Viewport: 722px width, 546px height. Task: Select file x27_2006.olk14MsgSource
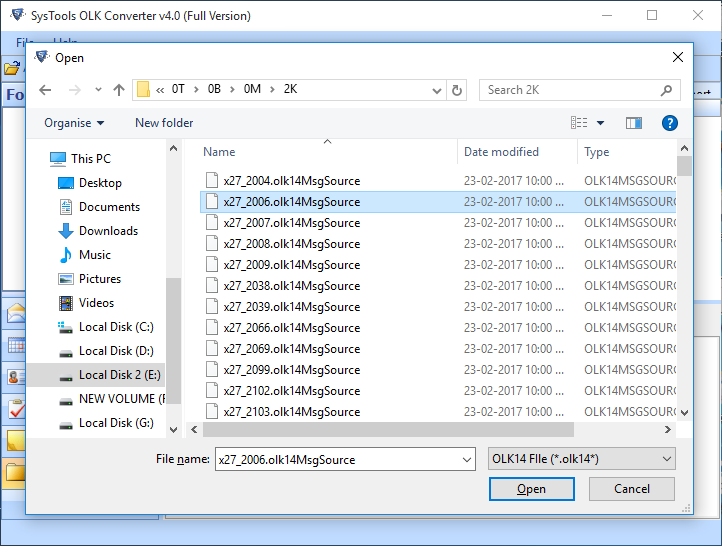[438, 202]
